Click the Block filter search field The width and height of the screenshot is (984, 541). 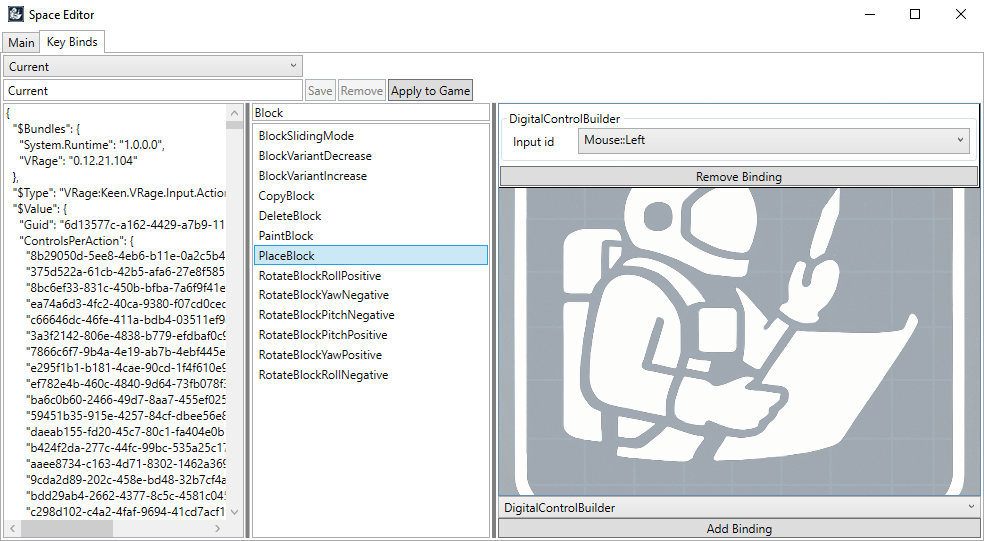point(370,113)
